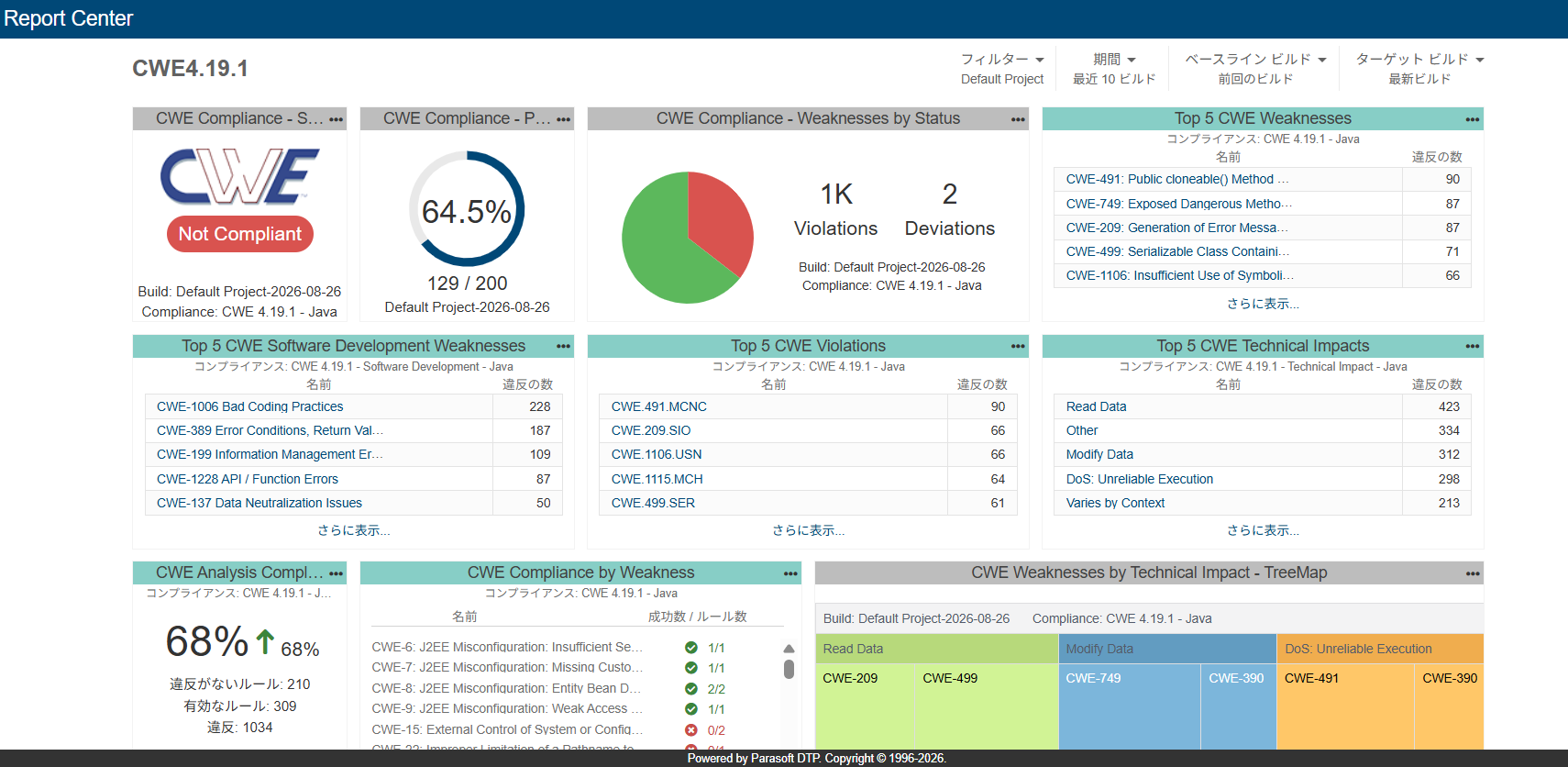Open ellipsis menu on Weaknesses by Status widget
Screen dimensions: 1568x767
pos(1018,119)
